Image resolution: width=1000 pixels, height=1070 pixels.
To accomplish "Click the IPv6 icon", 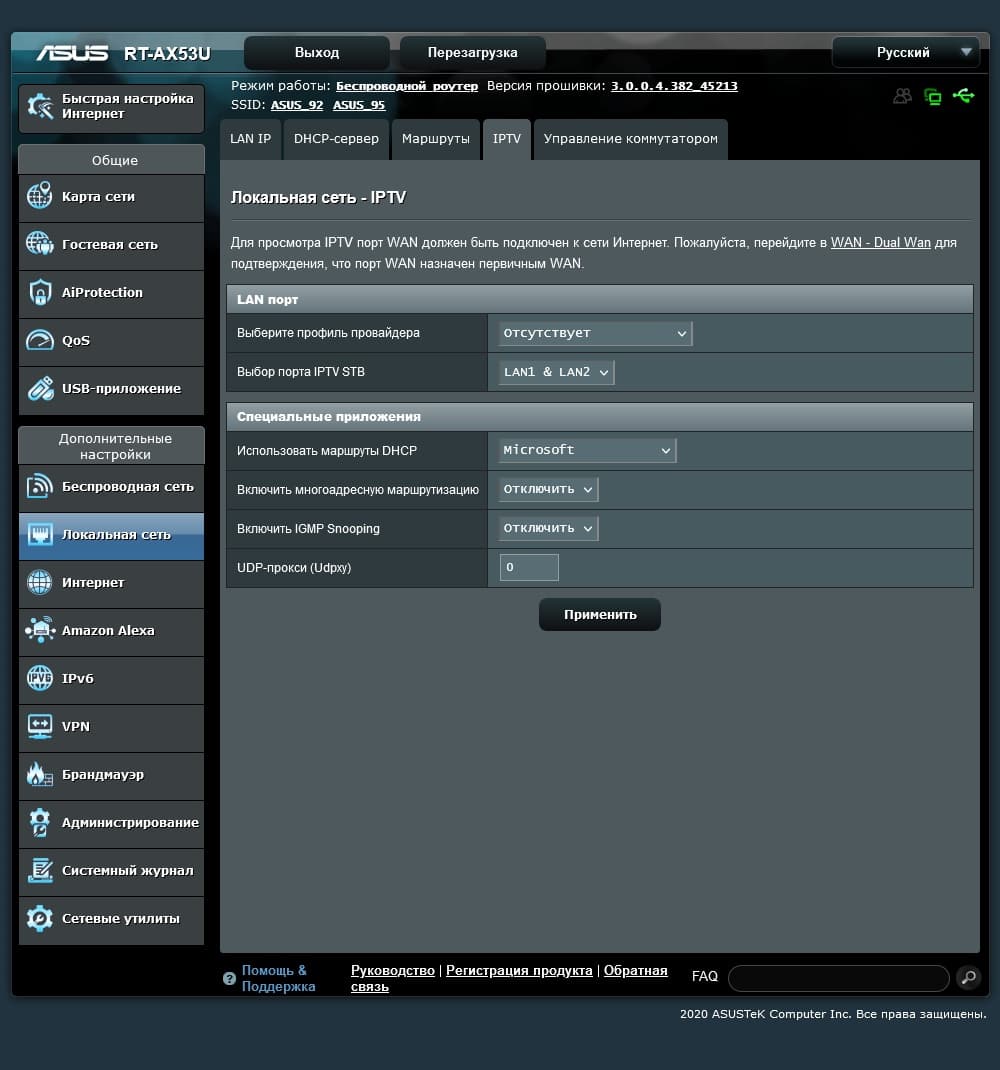I will (40, 678).
